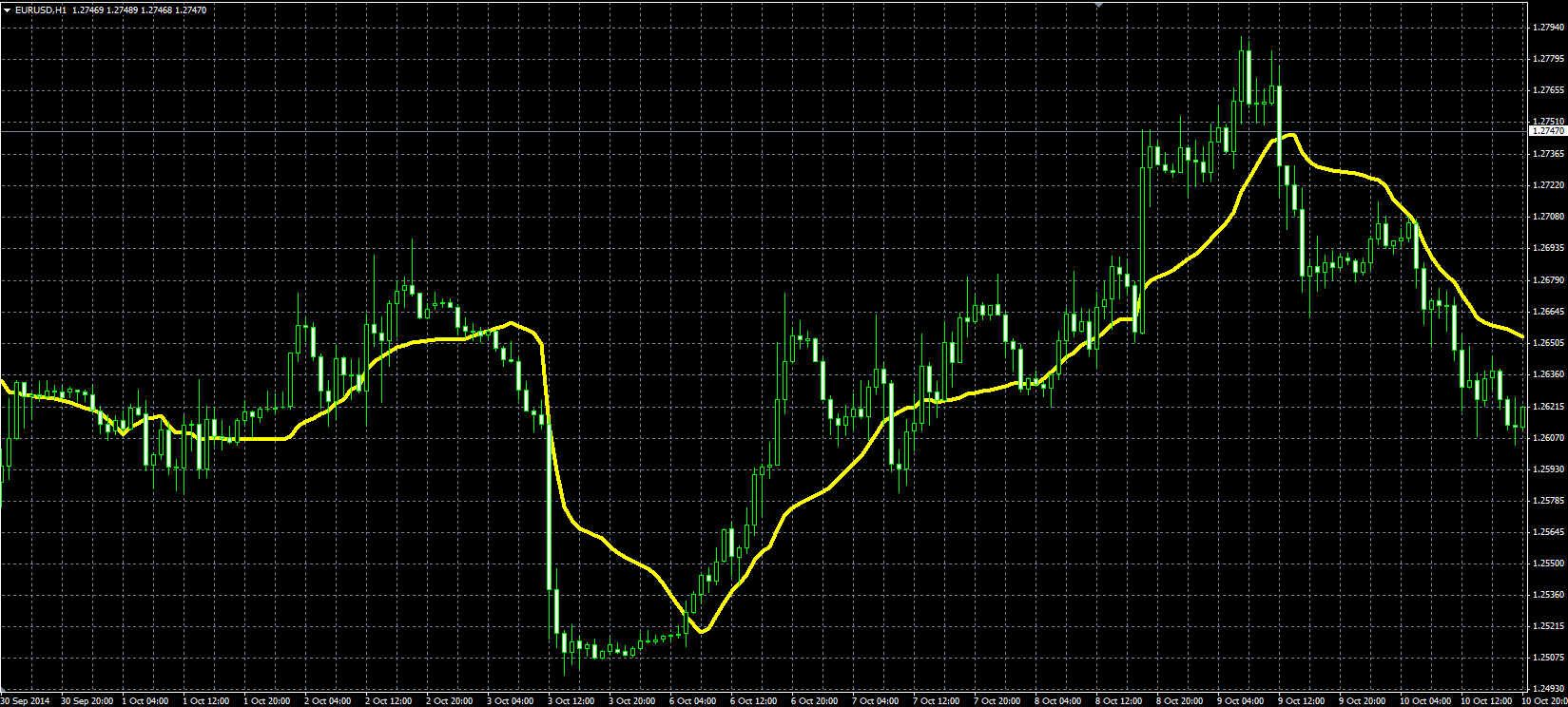Click the 6 Oct 20:00 time label
1568x707 pixels.
click(x=816, y=701)
